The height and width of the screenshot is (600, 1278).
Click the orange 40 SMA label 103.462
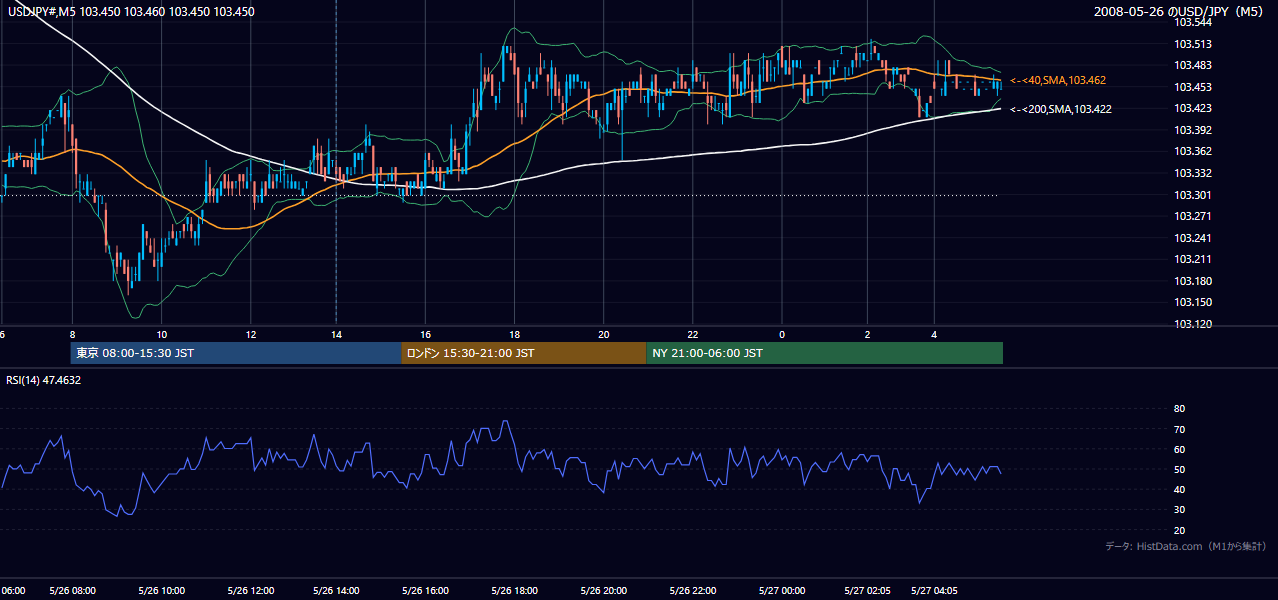tap(1058, 79)
